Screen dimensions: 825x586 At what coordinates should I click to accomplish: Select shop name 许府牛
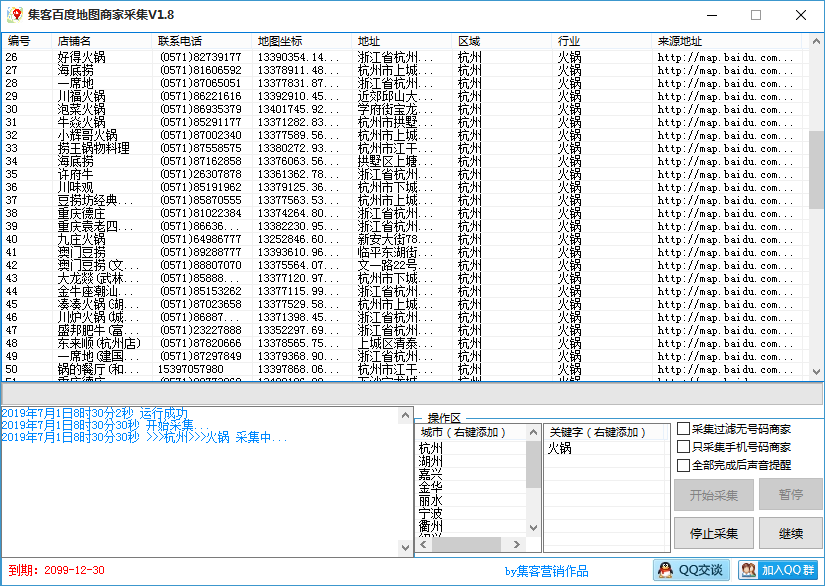75,174
